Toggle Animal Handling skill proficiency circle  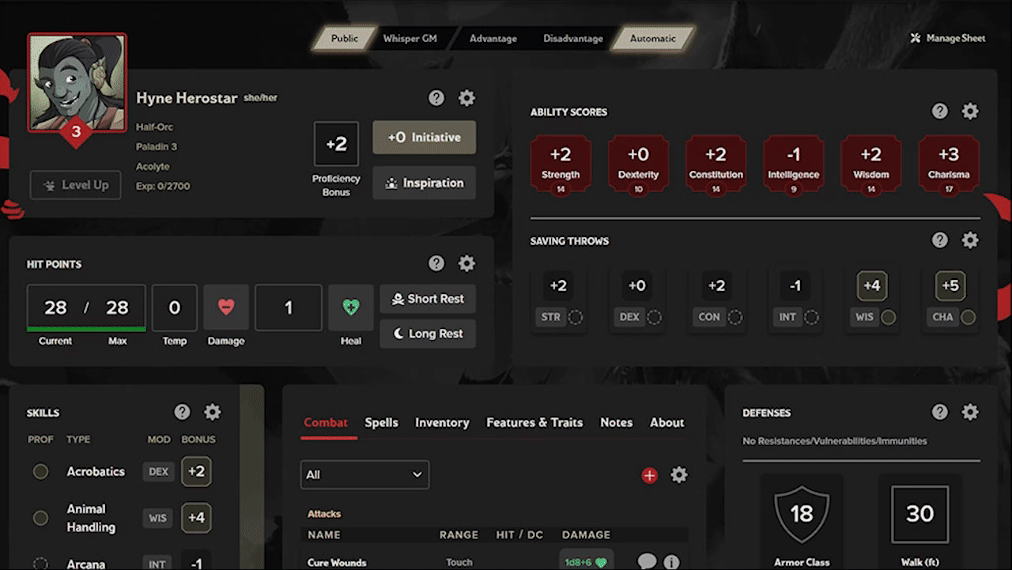[x=40, y=518]
